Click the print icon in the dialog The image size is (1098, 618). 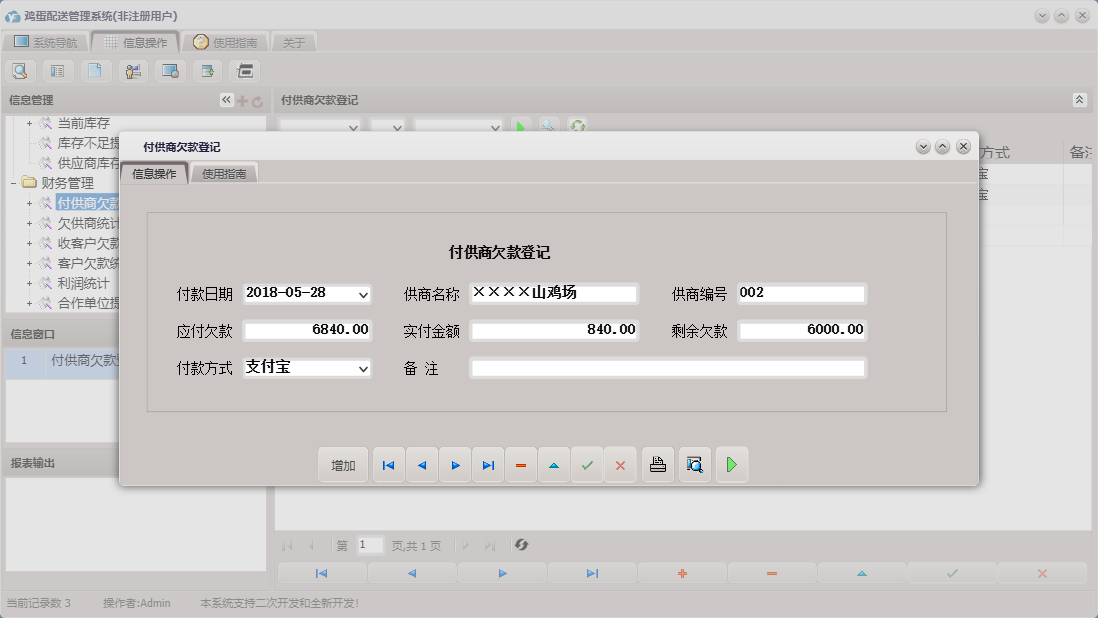coord(657,464)
